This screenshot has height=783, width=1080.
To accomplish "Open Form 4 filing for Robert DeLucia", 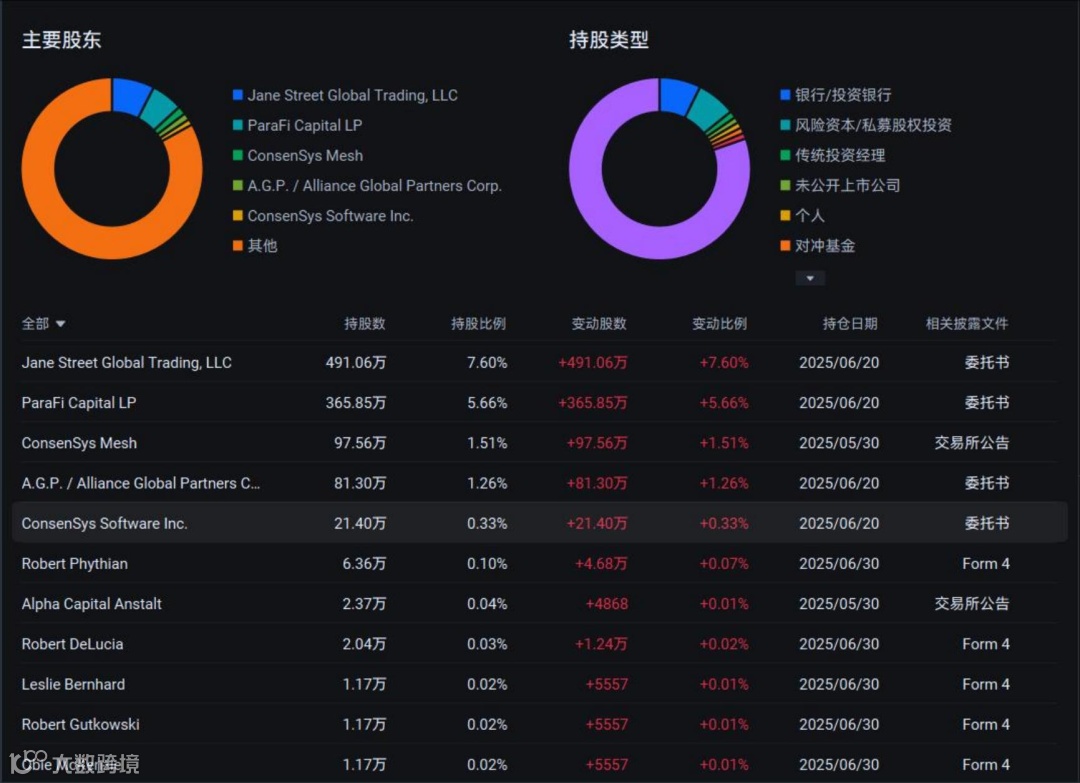I will pos(986,645).
